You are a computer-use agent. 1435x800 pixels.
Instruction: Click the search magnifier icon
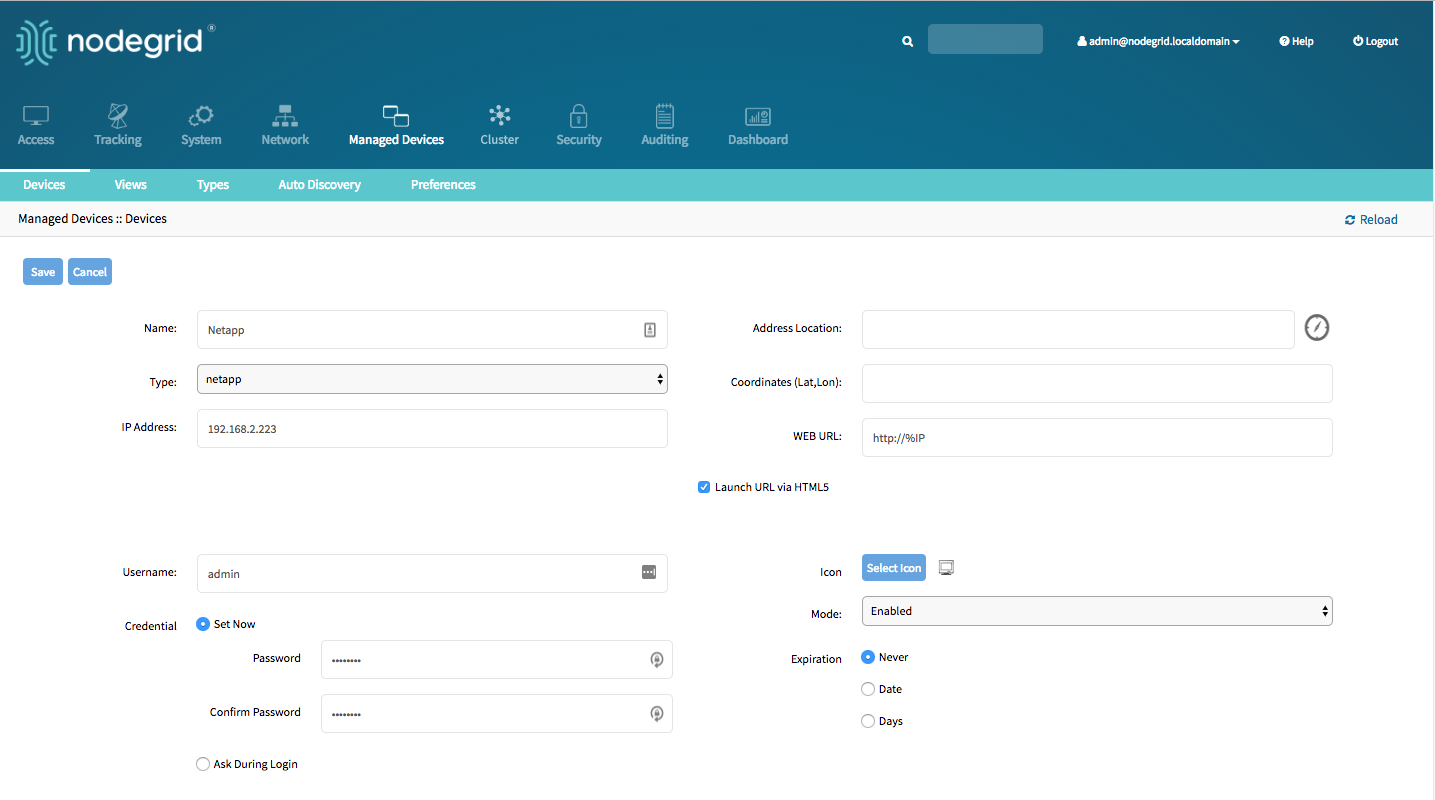coord(908,42)
